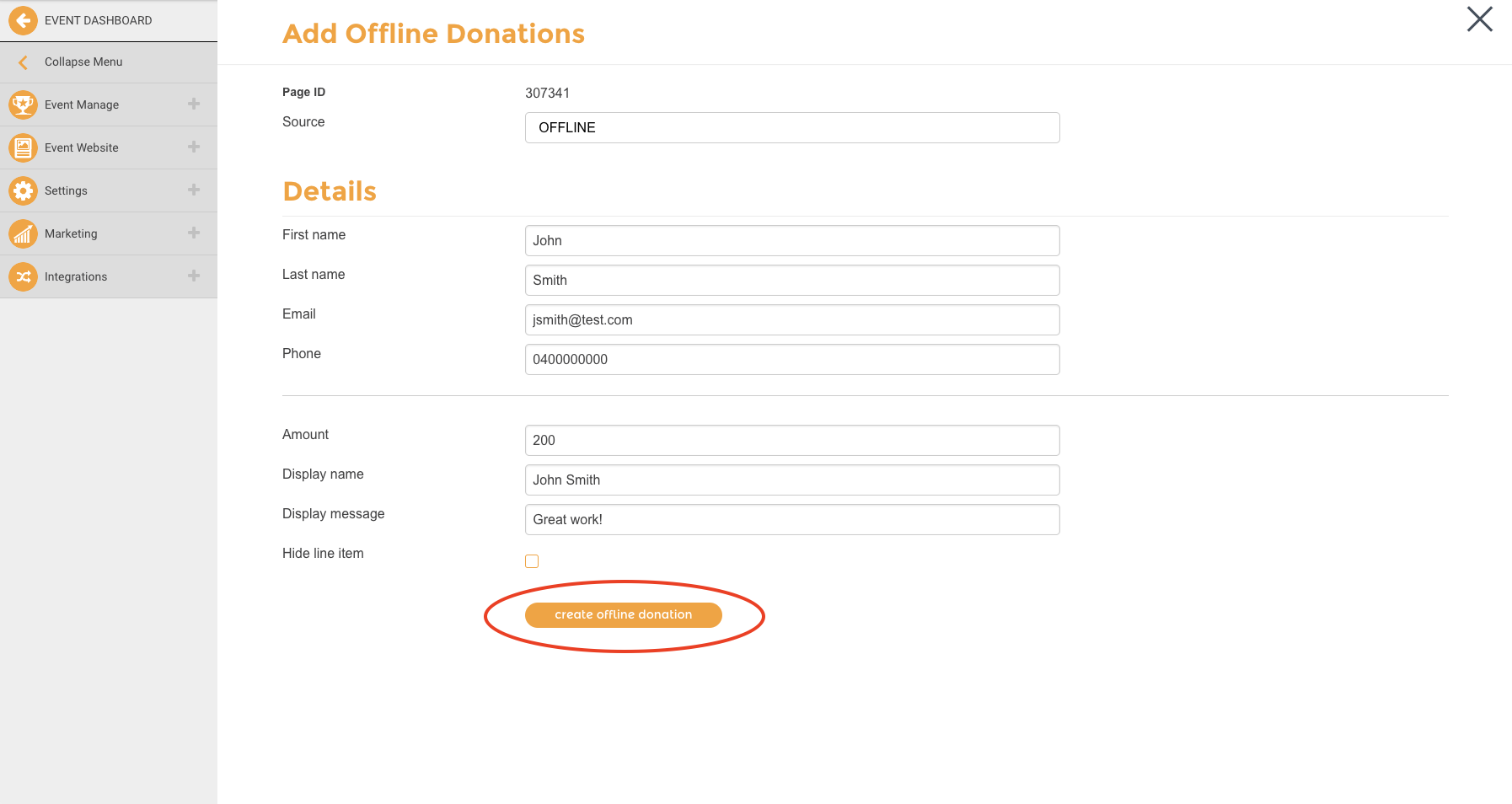Go to the EVENT DASHBOARD link
The height and width of the screenshot is (804, 1512).
(99, 20)
